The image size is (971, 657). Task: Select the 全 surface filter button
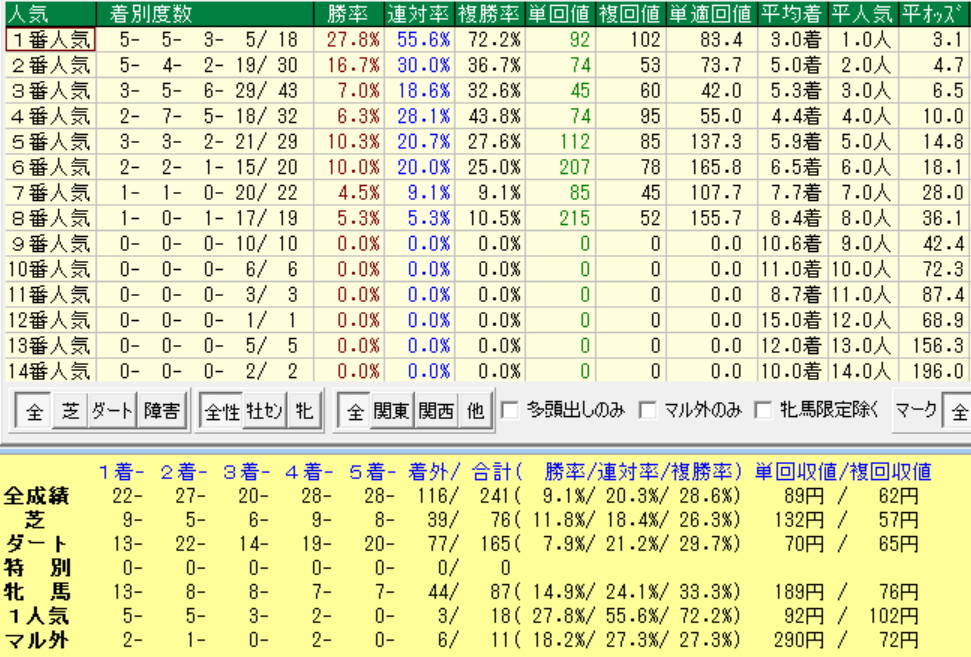coord(34,411)
